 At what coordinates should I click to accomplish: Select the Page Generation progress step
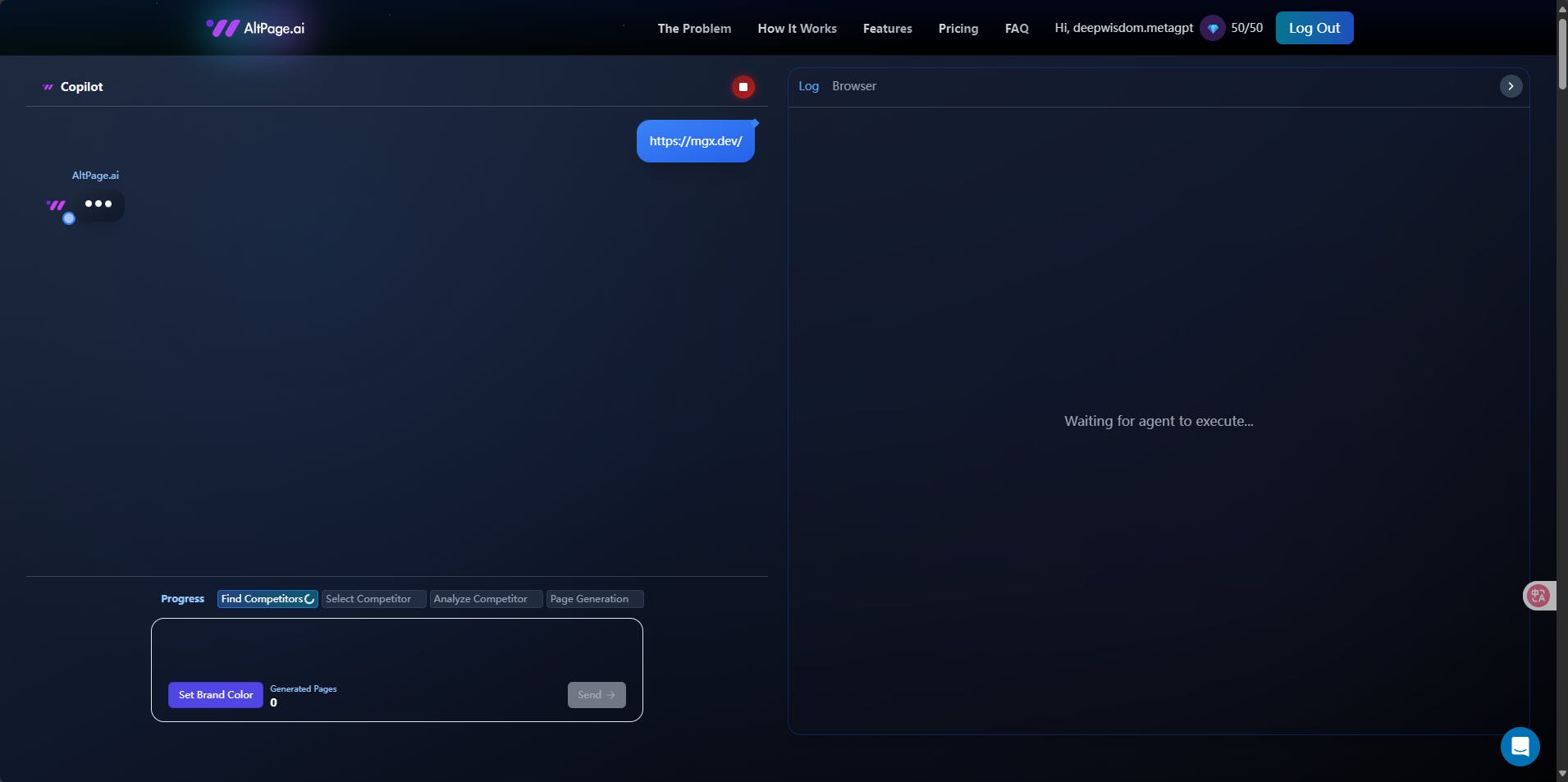(x=595, y=599)
